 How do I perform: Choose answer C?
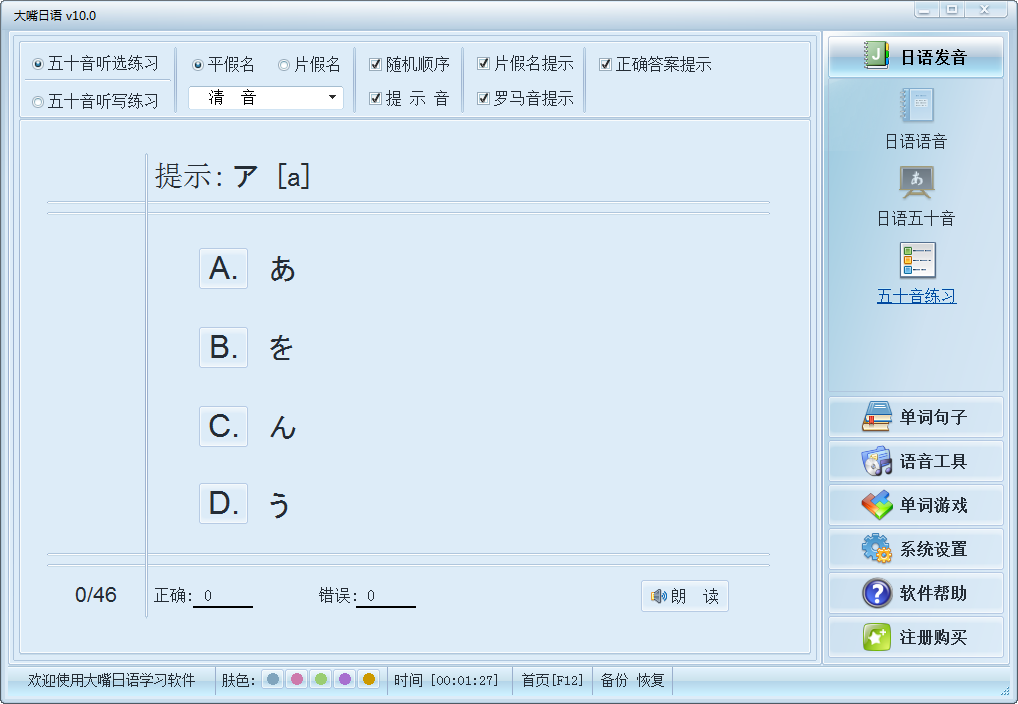223,427
